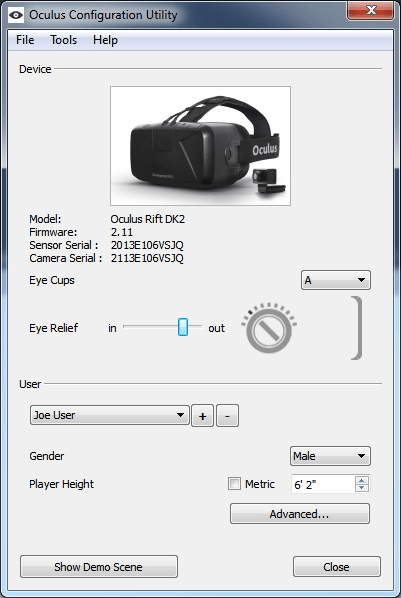Click the Oculus eye icon in title bar
401x598 pixels.
tap(16, 15)
